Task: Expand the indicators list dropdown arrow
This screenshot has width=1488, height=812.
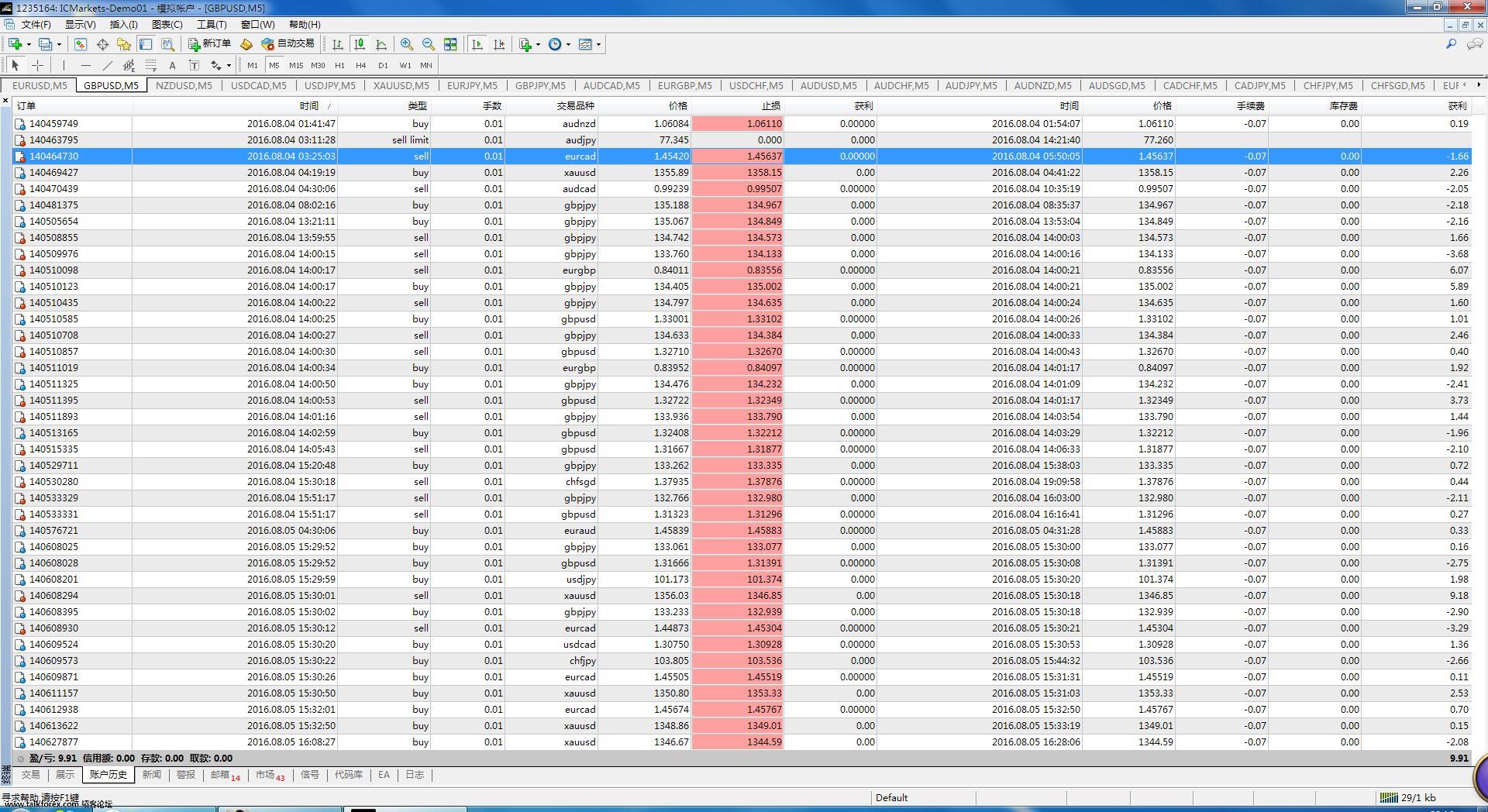Action: [x=538, y=44]
